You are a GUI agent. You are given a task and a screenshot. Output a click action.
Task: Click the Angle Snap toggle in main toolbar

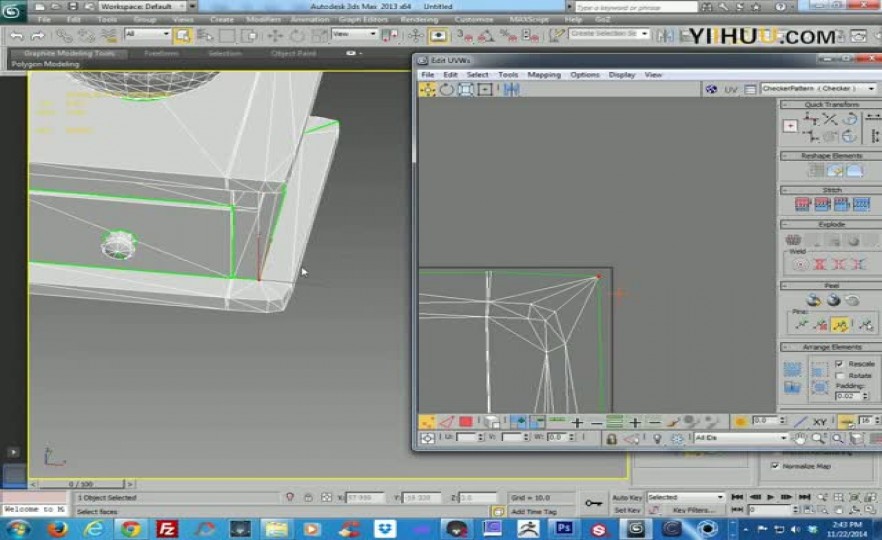pos(486,35)
